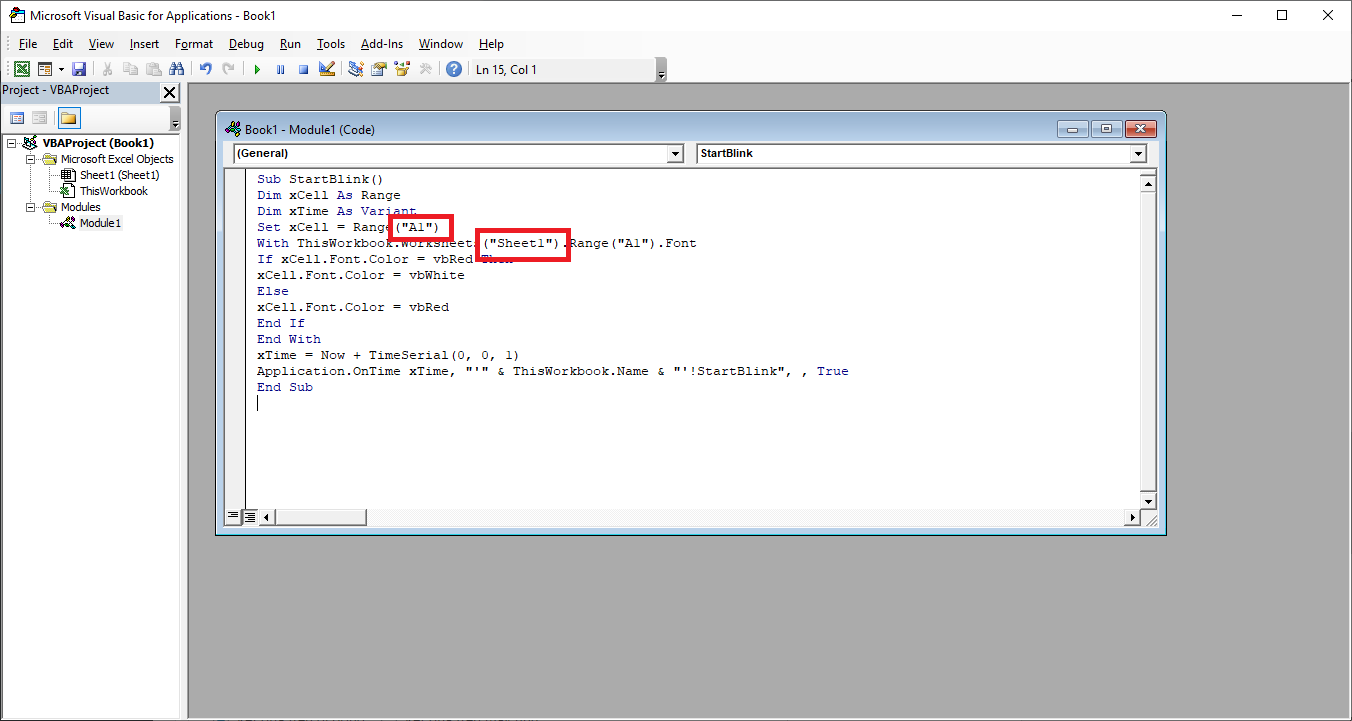Click the code window vertical scrollbar down arrow
The height and width of the screenshot is (721, 1352).
(1148, 501)
